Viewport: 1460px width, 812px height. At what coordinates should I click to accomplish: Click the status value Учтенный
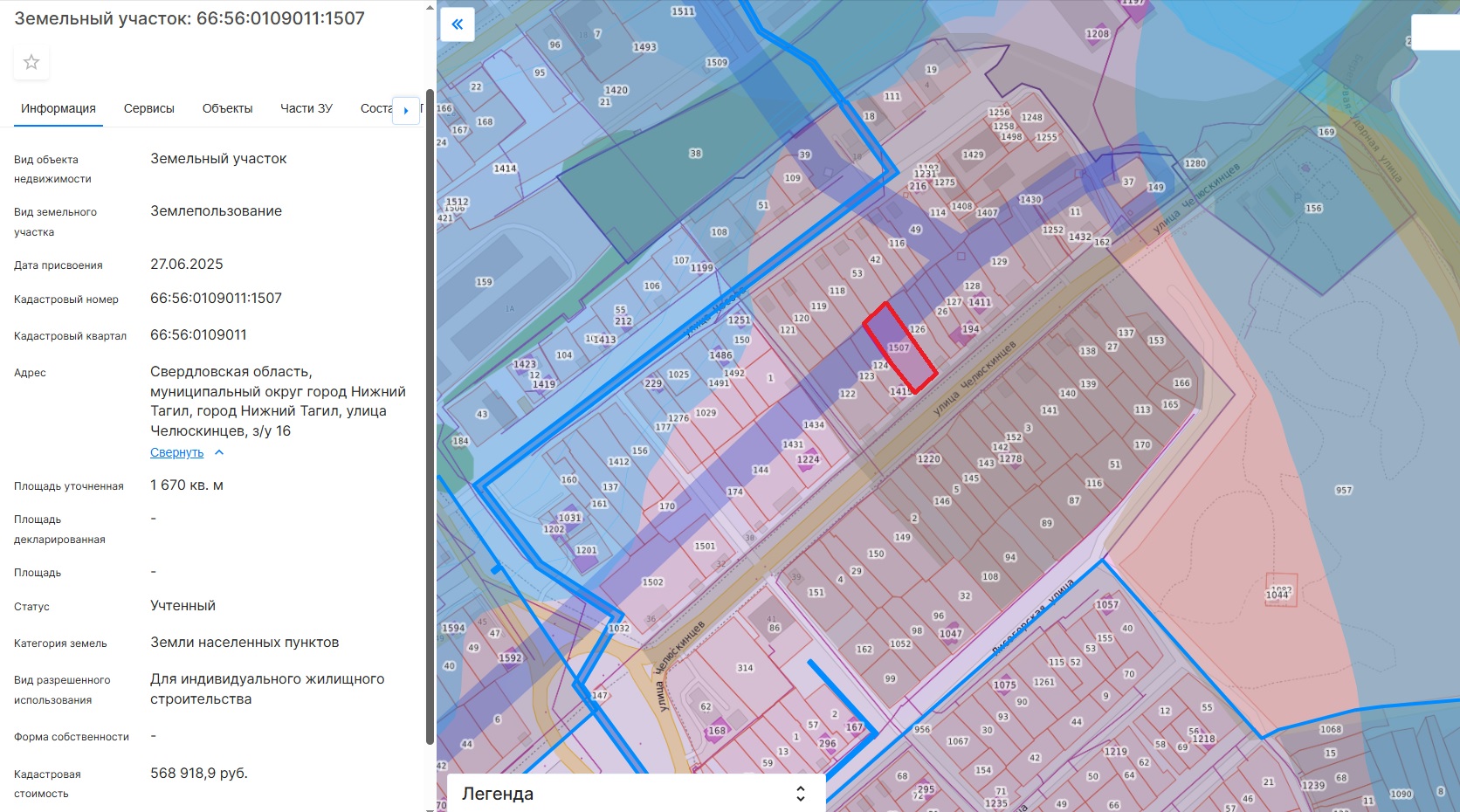[182, 606]
